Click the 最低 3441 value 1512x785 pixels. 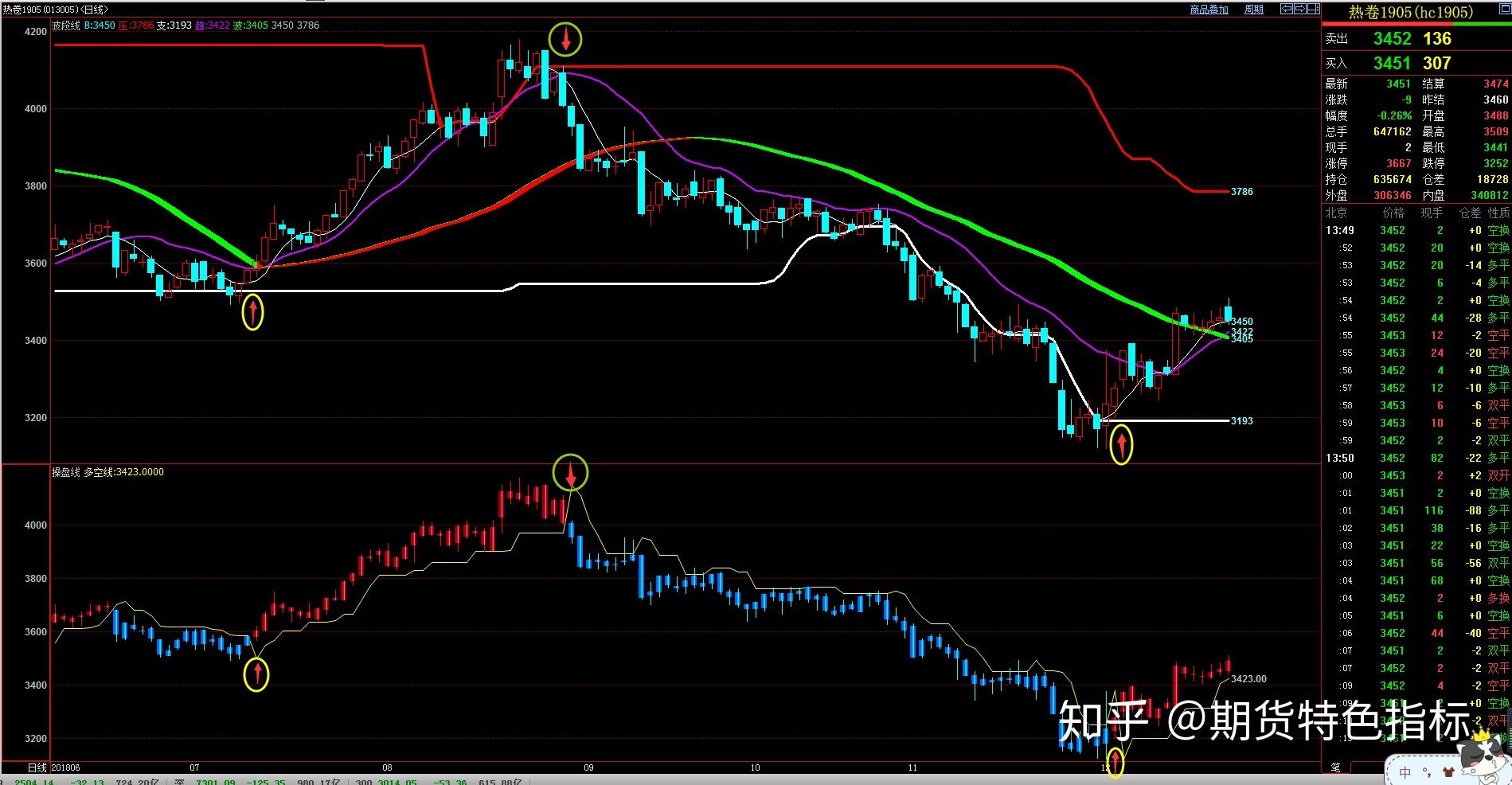(x=1495, y=147)
